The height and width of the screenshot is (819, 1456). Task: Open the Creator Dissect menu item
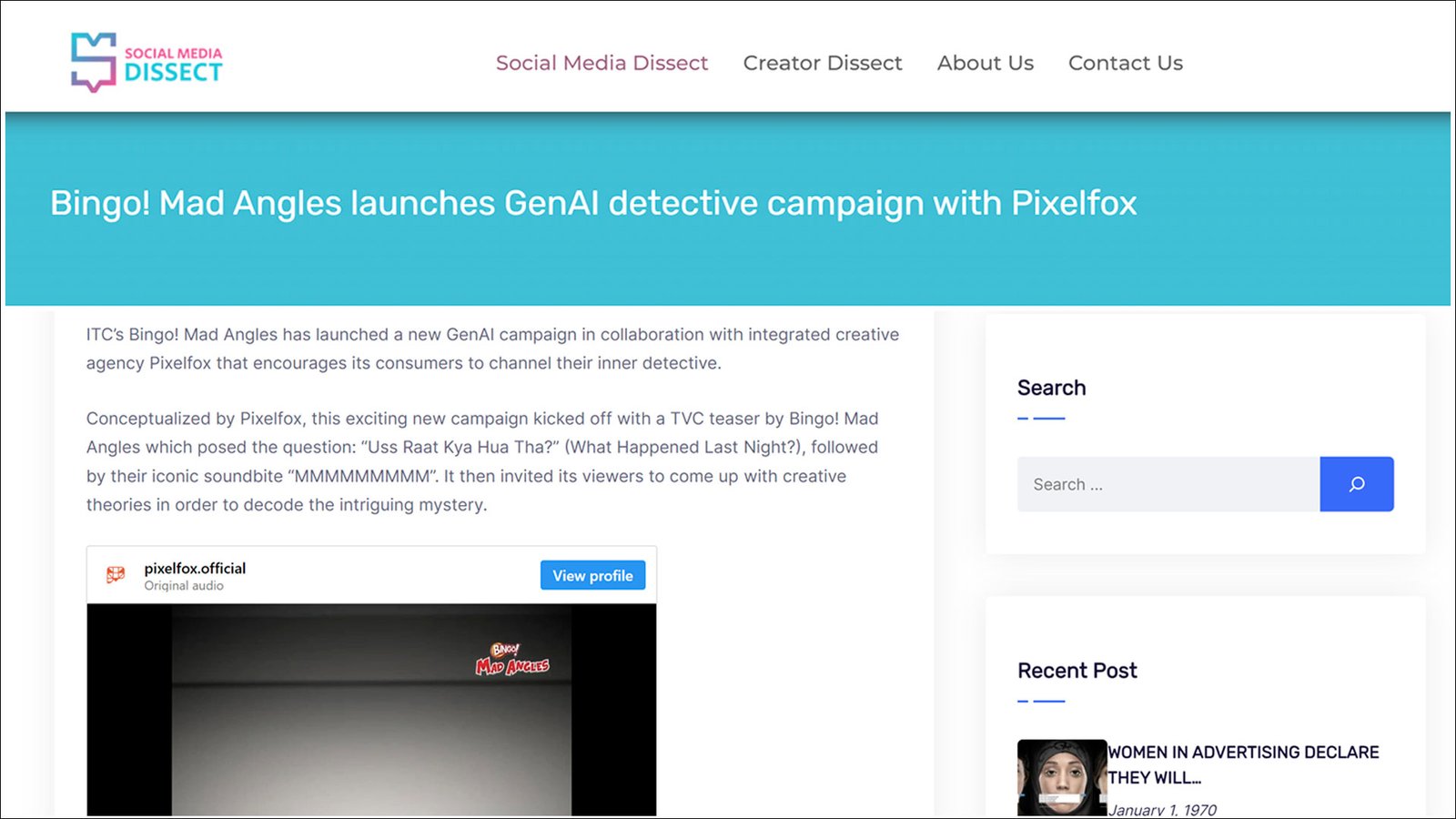coord(823,63)
